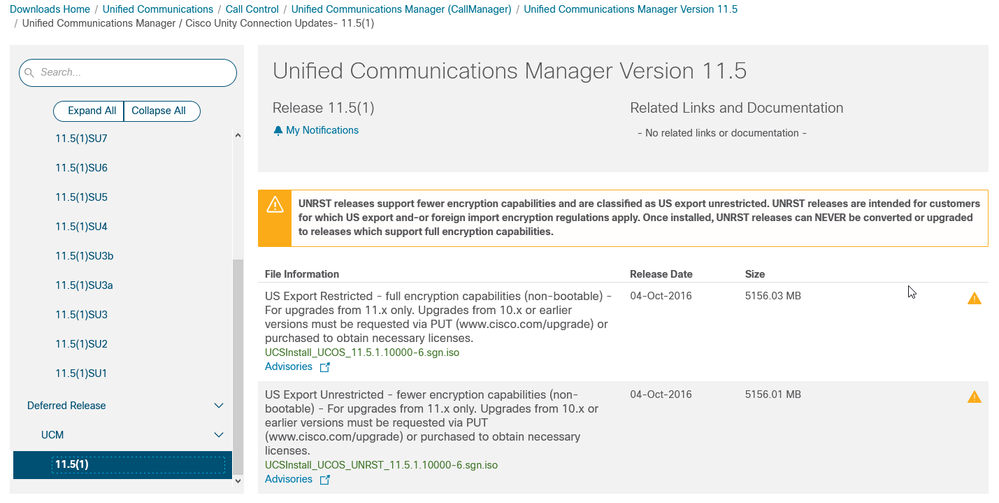Screen dimensions: 999x503
Task: Download UCSInstall_UCOS_11.5.1.10000-6.sgn.iso file
Action: coord(362,353)
